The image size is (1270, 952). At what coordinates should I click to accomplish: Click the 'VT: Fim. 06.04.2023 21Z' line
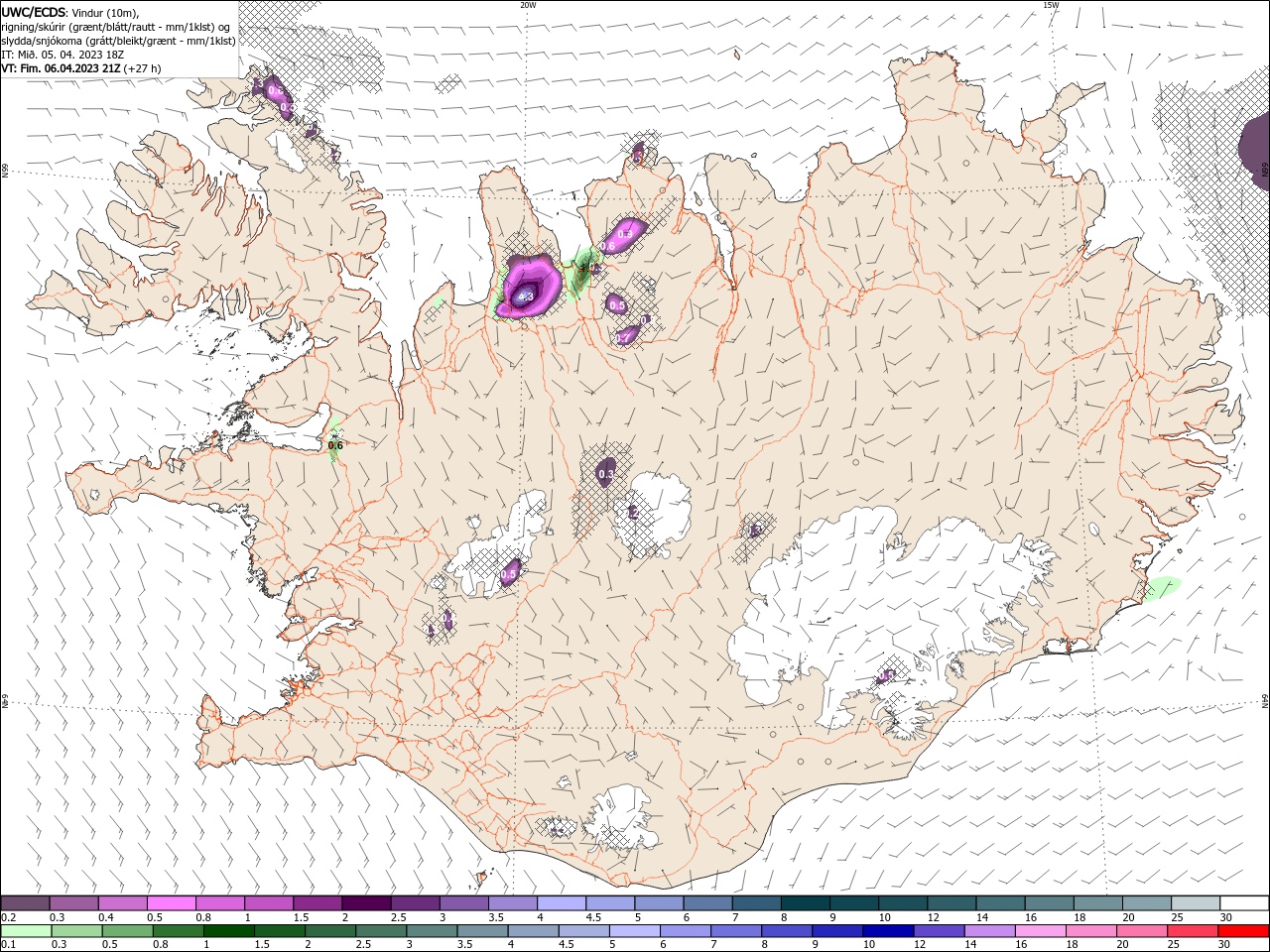point(81,68)
